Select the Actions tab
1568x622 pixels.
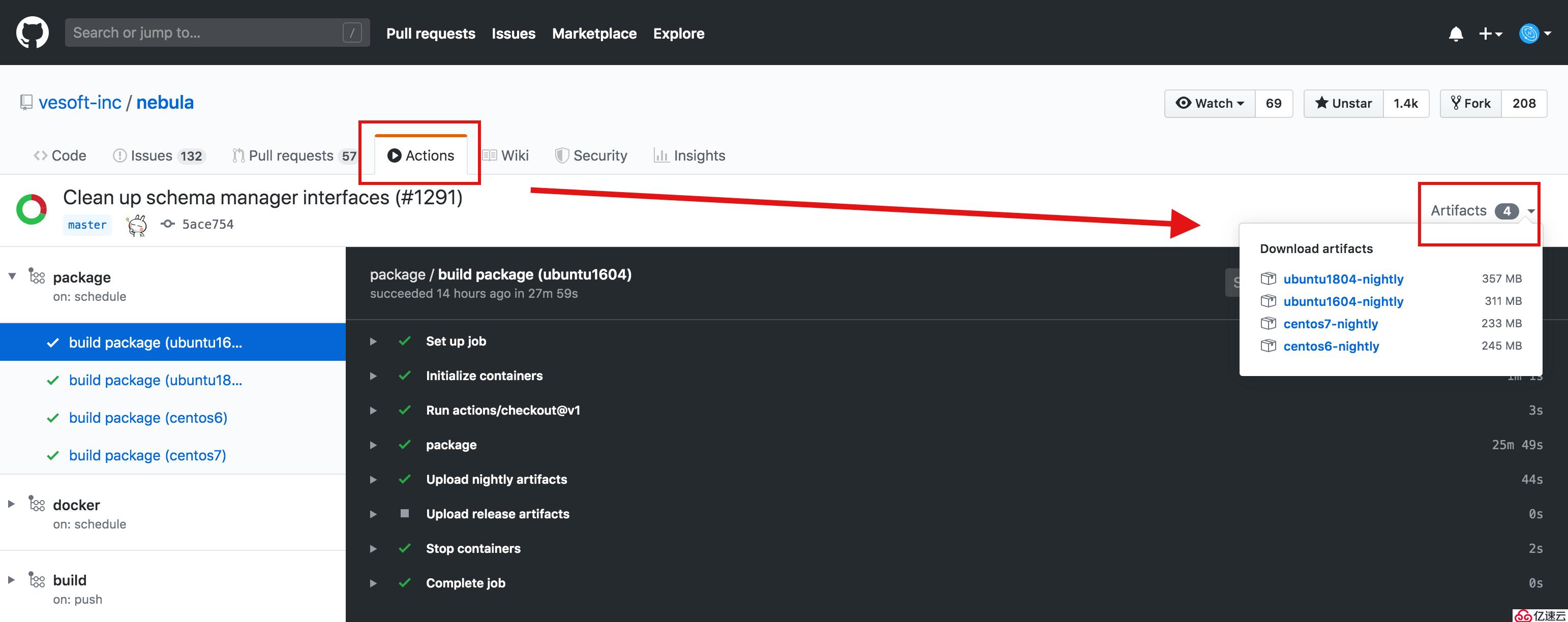[420, 156]
